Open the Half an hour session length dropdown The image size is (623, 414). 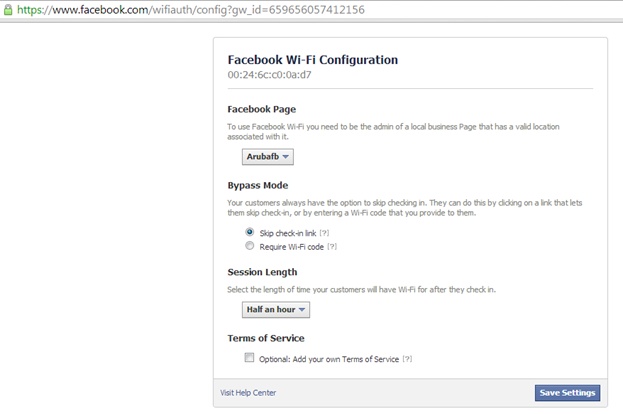pos(276,310)
